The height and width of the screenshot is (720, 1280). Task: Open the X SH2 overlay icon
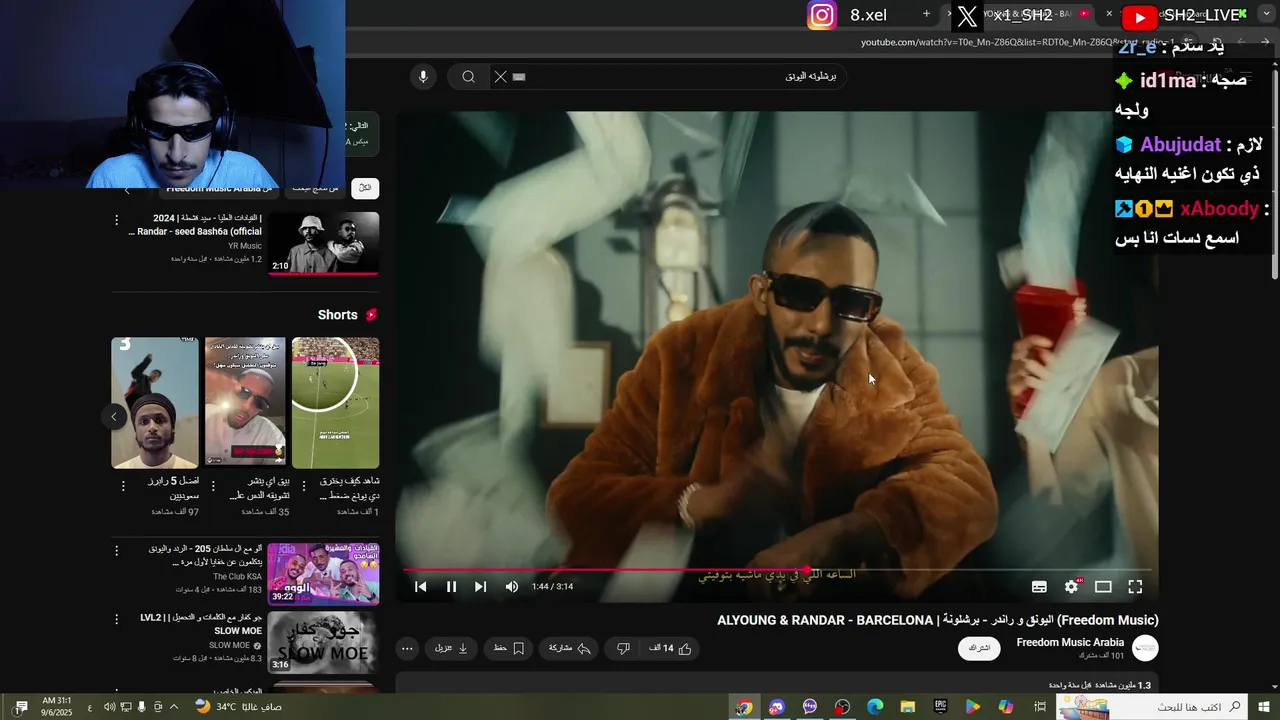[967, 16]
